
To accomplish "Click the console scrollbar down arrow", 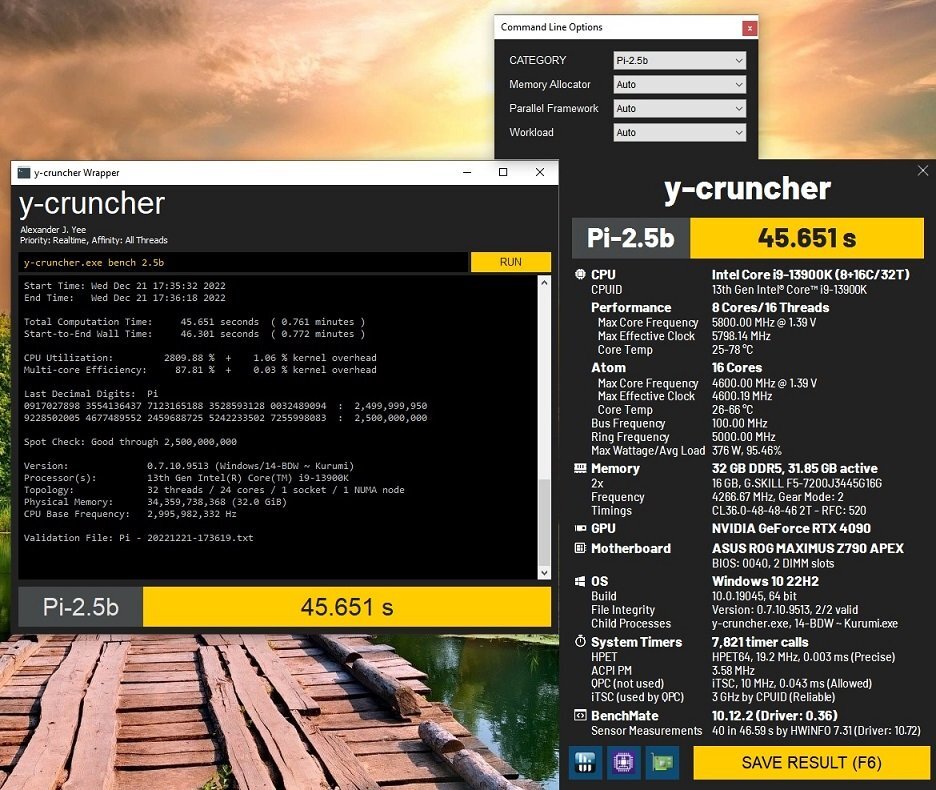I will pos(544,572).
